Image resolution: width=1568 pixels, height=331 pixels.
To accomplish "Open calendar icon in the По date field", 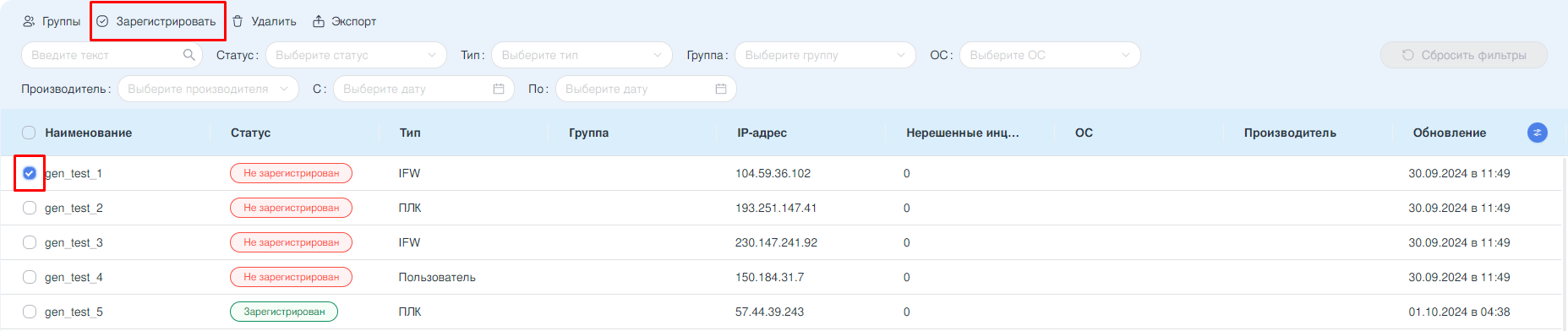I will pos(721,89).
